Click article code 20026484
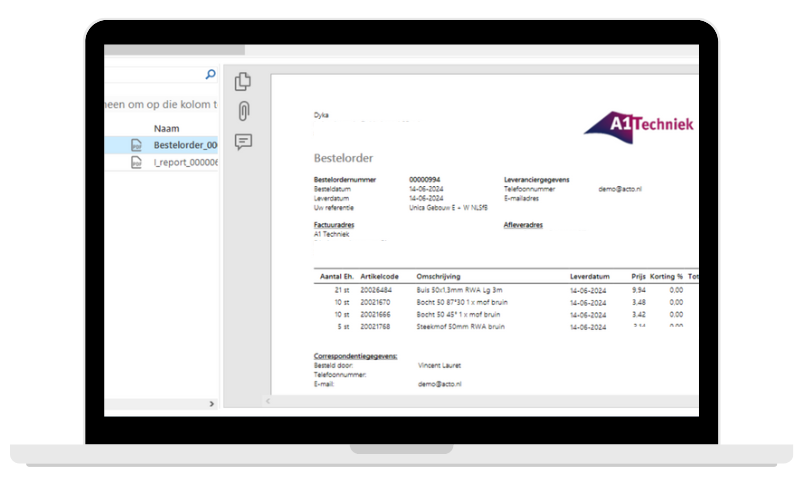Image resolution: width=800 pixels, height=483 pixels. pos(376,290)
